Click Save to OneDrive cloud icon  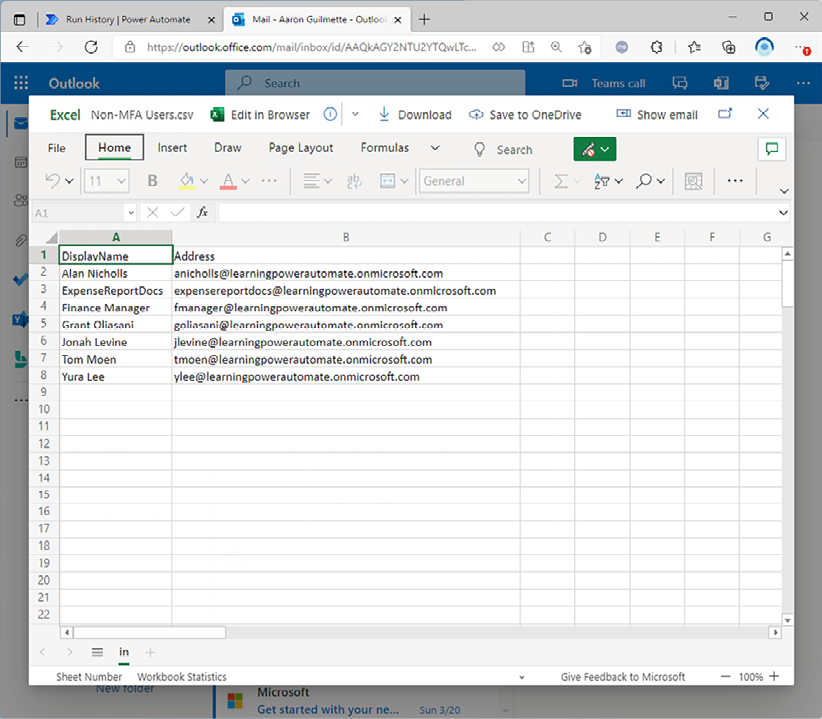pos(476,115)
